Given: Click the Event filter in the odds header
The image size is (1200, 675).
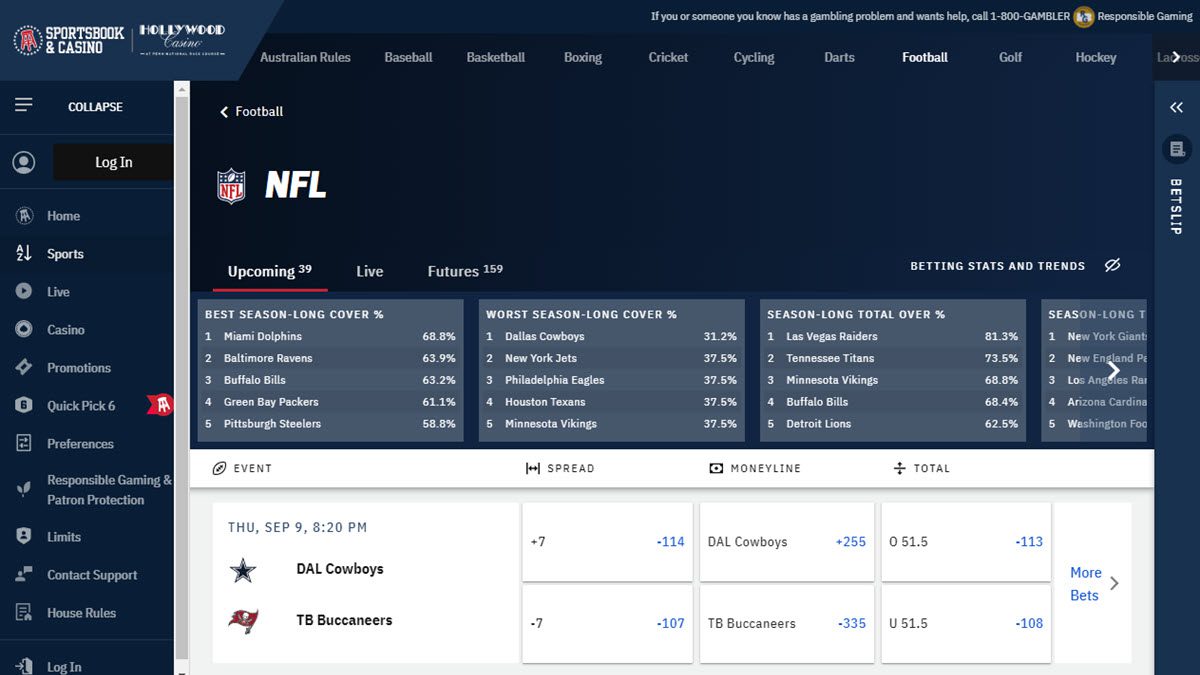Looking at the screenshot, I should click(241, 468).
